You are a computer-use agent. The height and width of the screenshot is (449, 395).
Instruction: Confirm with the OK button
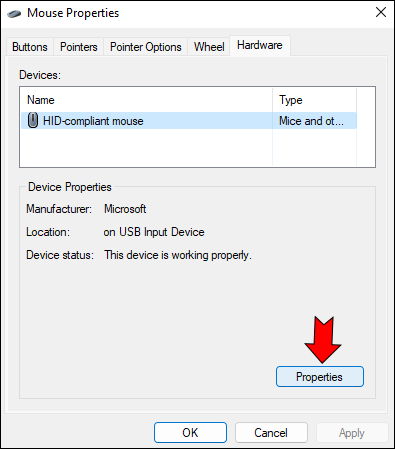tap(190, 433)
